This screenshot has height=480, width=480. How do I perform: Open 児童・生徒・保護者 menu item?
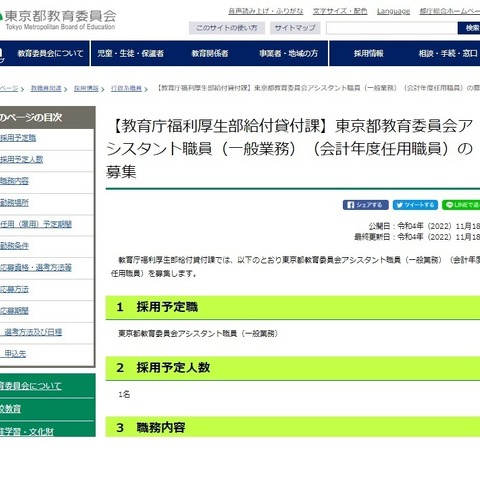130,53
